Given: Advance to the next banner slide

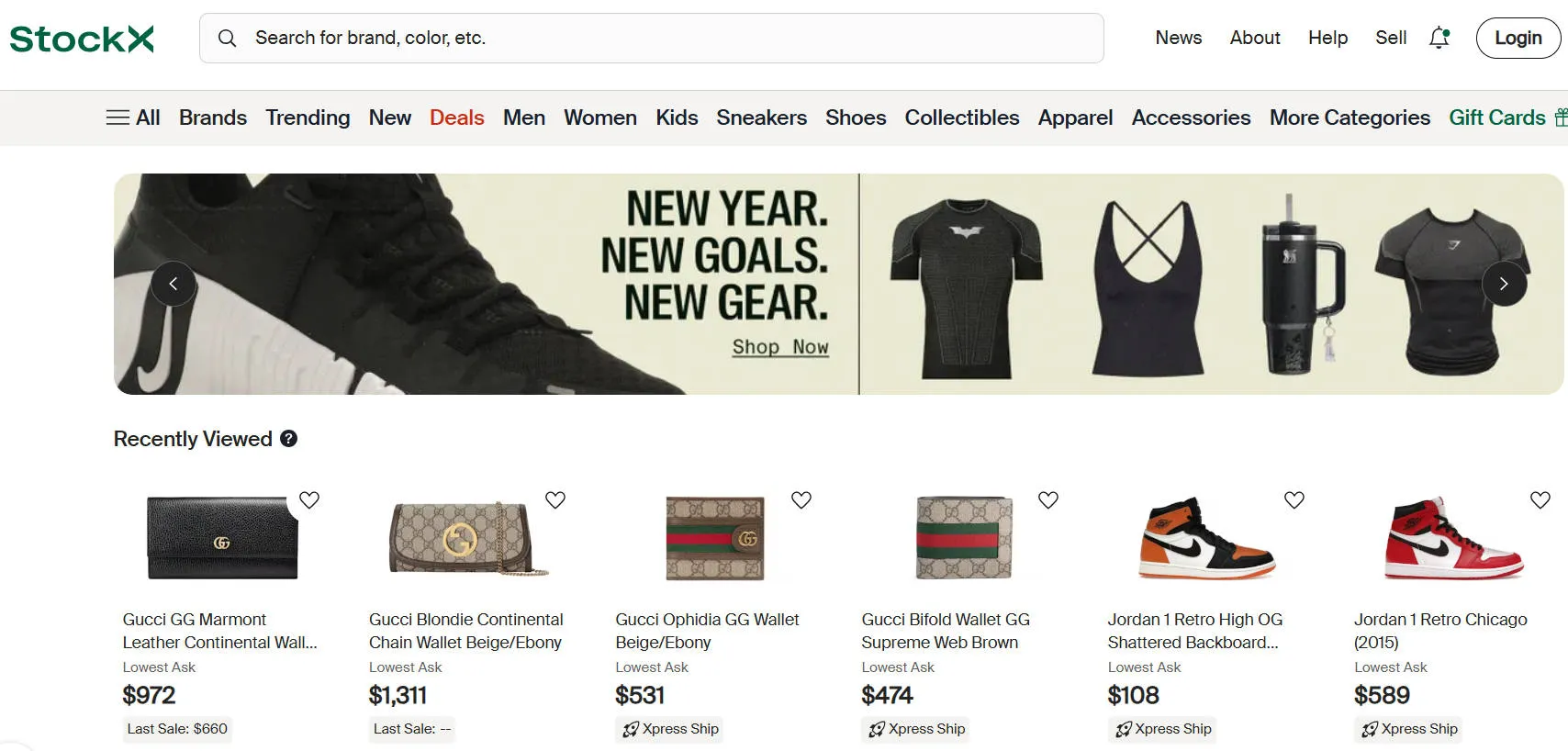Looking at the screenshot, I should pyautogui.click(x=1504, y=284).
